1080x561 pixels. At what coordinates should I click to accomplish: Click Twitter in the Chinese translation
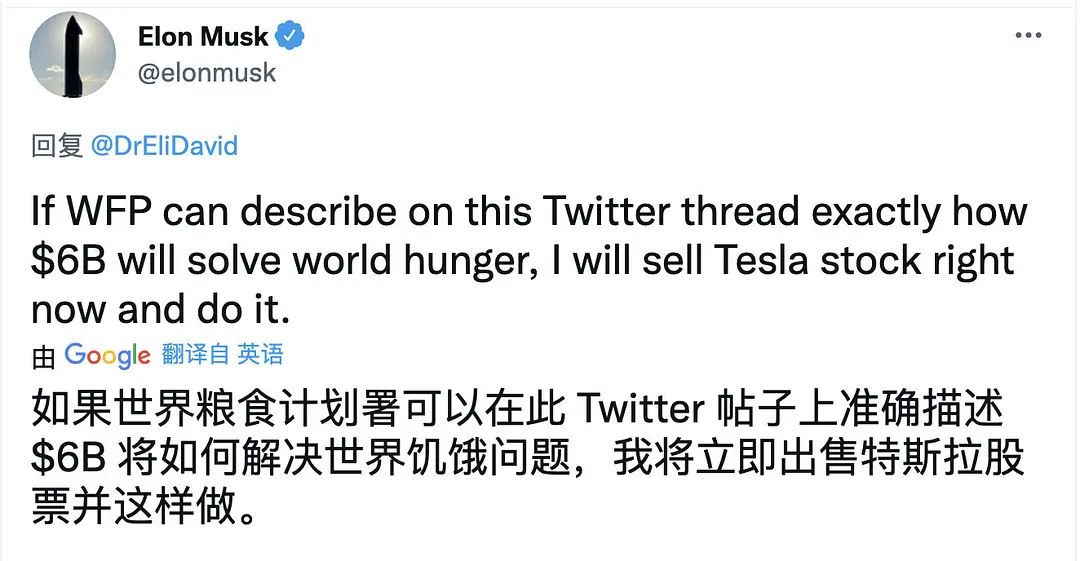(x=641, y=410)
